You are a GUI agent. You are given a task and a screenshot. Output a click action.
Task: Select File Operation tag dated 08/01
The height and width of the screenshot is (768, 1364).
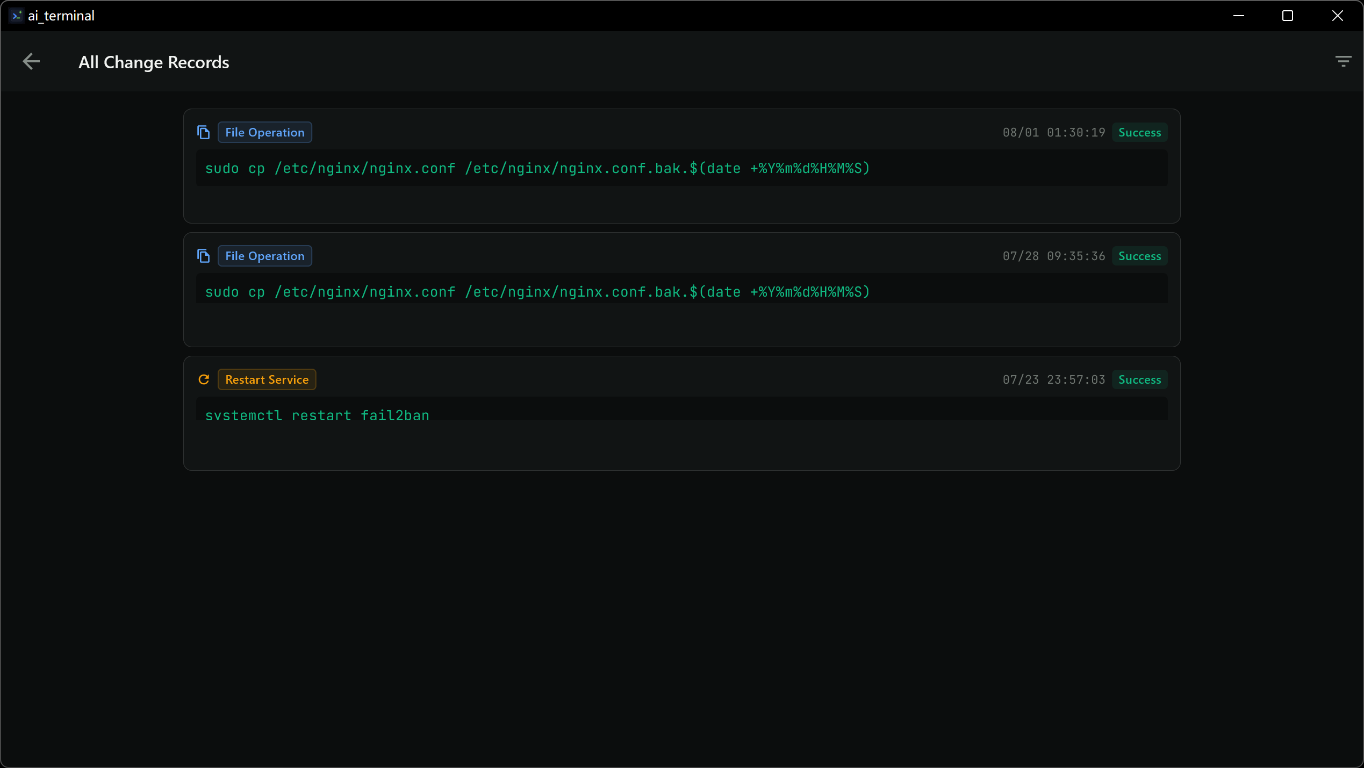tap(265, 132)
